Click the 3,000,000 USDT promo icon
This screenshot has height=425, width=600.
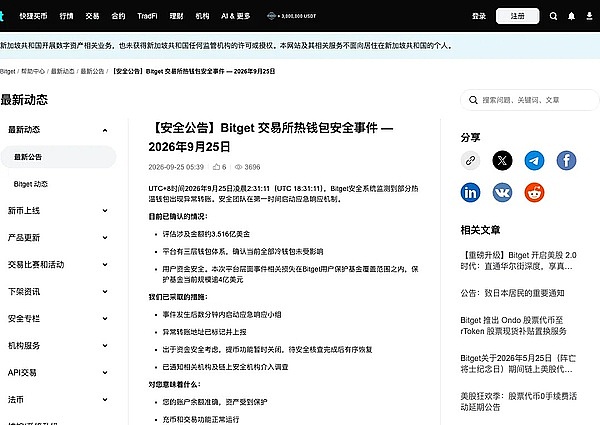pos(271,16)
